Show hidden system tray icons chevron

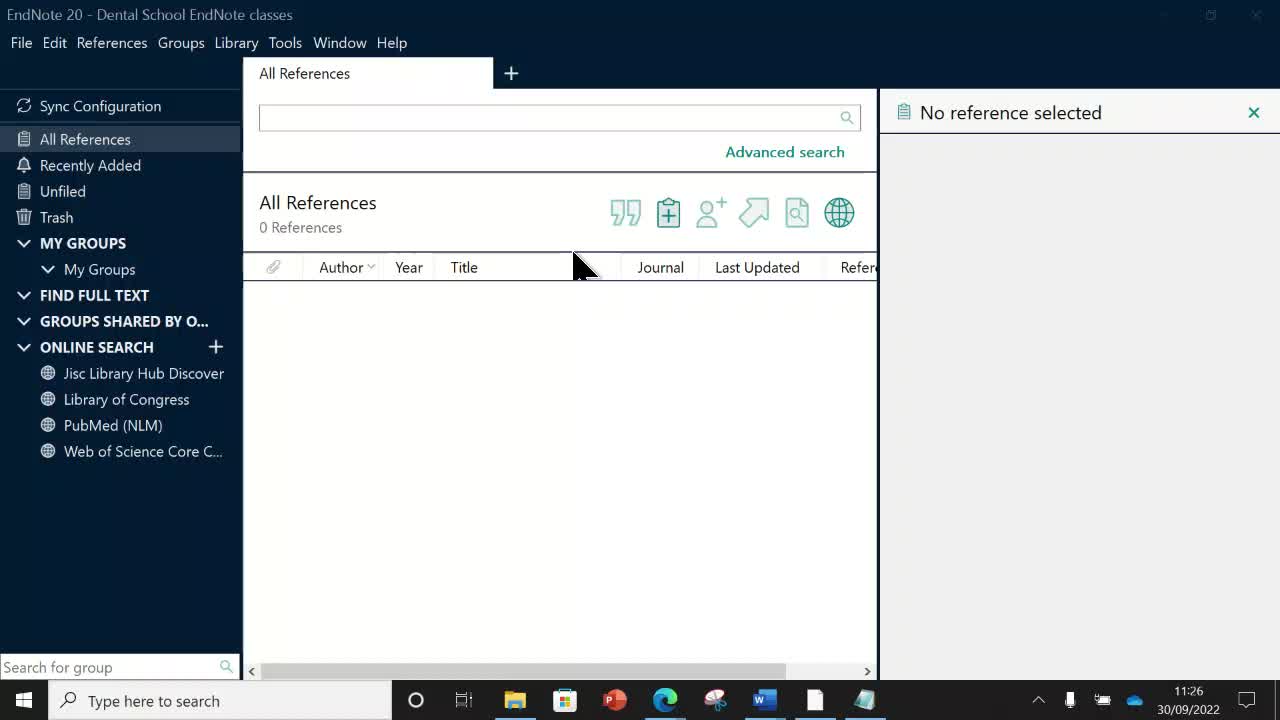click(x=1038, y=700)
